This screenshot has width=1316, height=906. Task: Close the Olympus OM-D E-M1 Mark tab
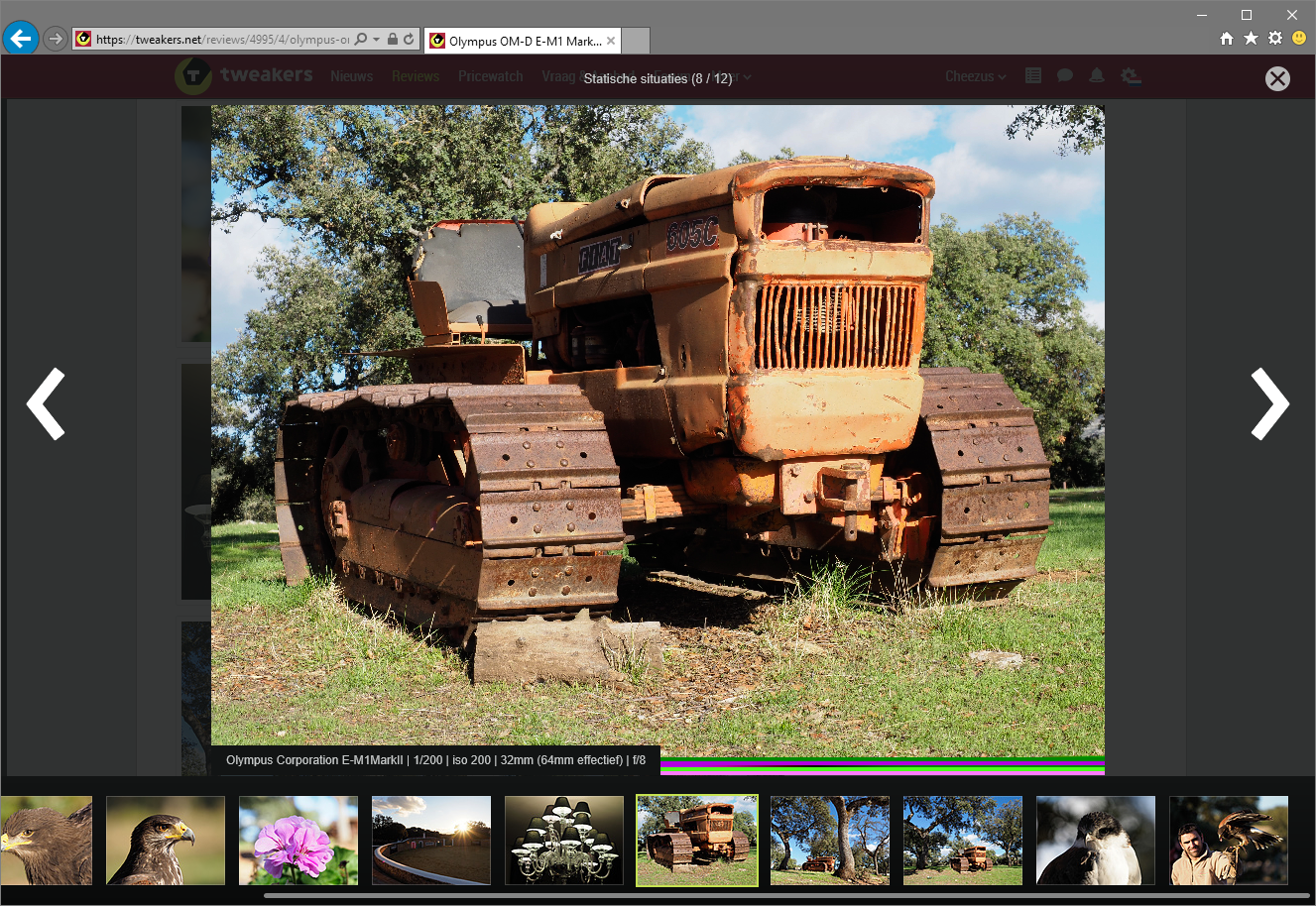pyautogui.click(x=611, y=41)
